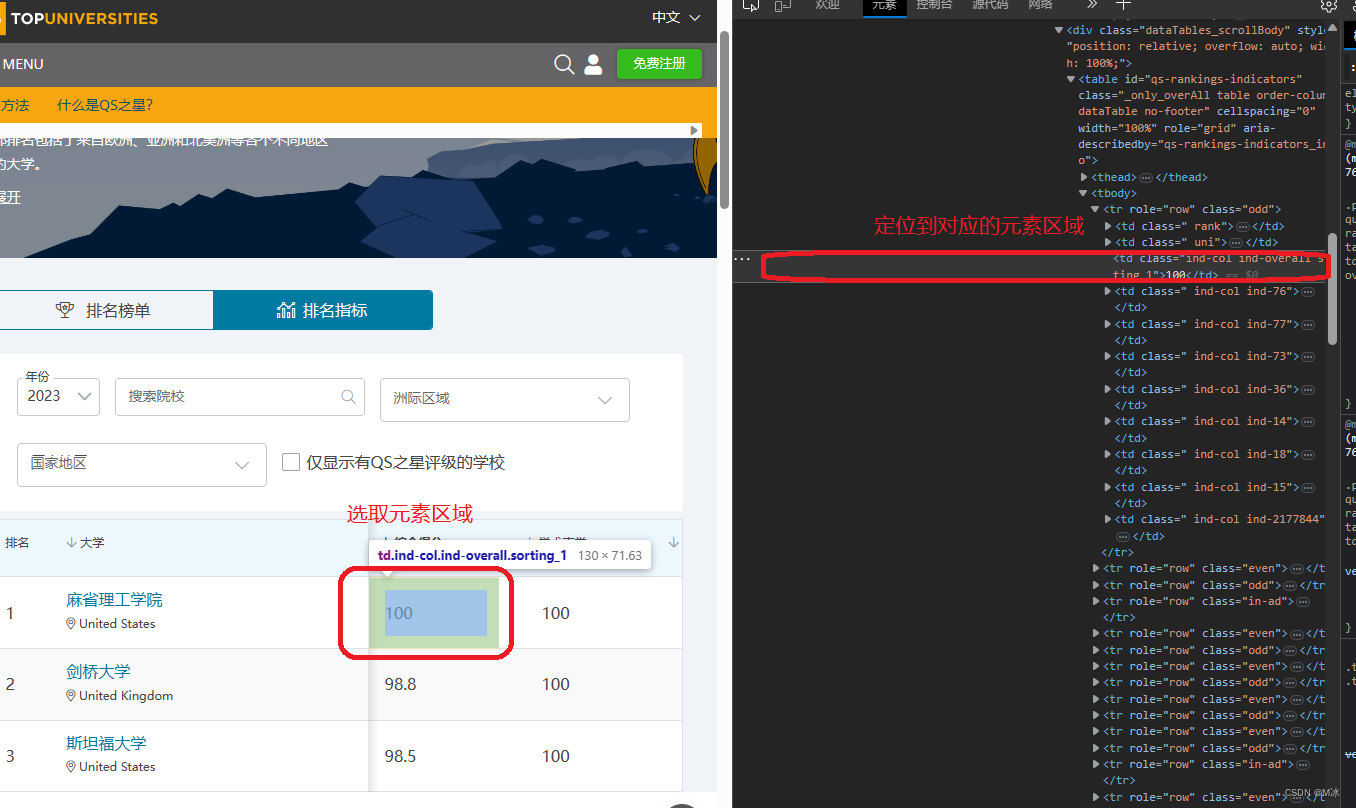Image resolution: width=1356 pixels, height=808 pixels.
Task: Click the plus icon to add DevTools tool
Action: click(1123, 4)
